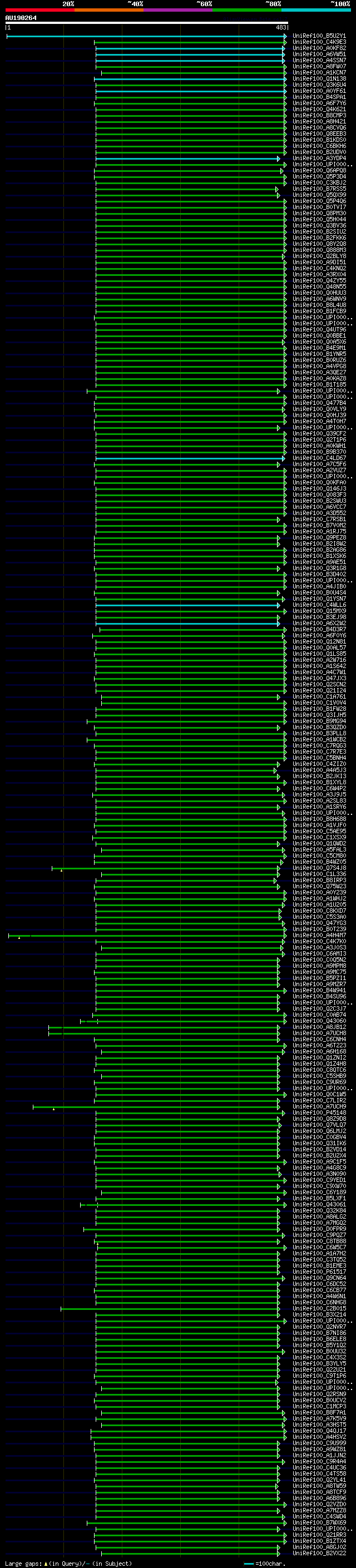The height and width of the screenshot is (1568, 356).
Task: Select label UniRef100_P61517
Action: click(x=319, y=1272)
